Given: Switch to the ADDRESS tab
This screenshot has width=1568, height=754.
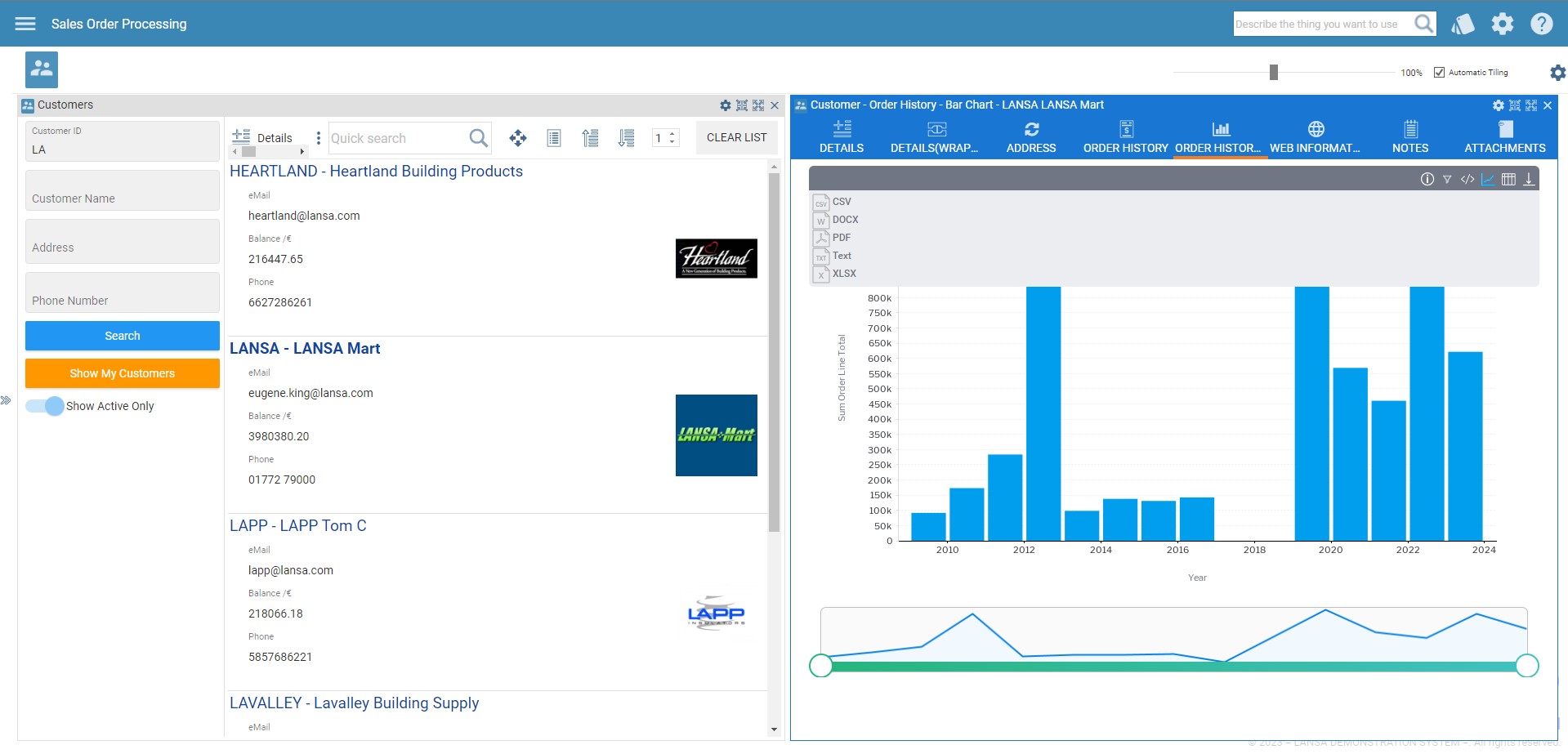Looking at the screenshot, I should 1030,135.
